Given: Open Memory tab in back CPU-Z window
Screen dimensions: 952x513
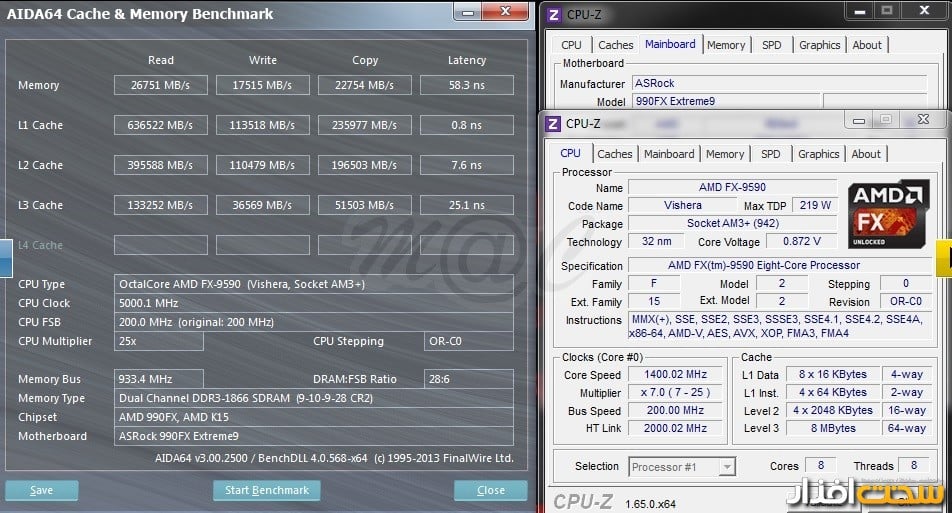Looking at the screenshot, I should [x=726, y=45].
